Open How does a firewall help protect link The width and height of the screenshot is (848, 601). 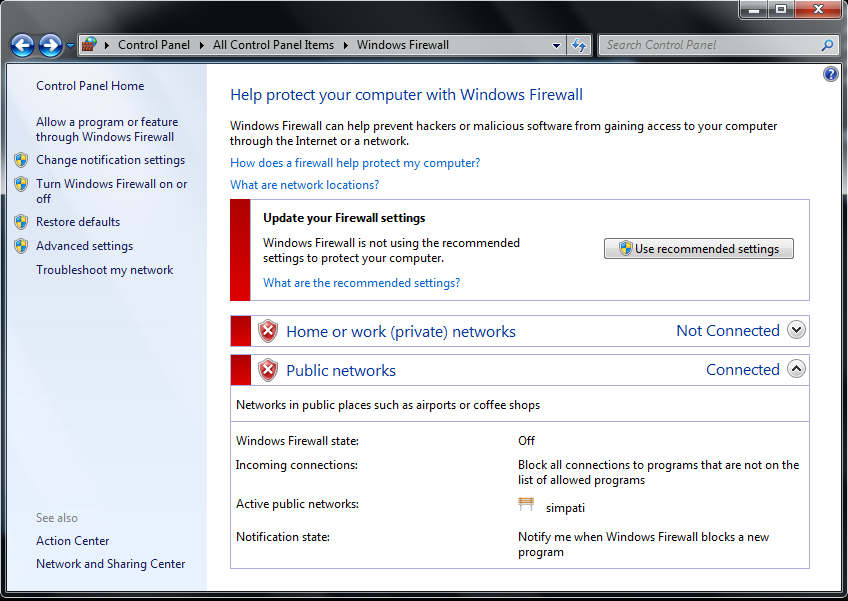pyautogui.click(x=355, y=163)
